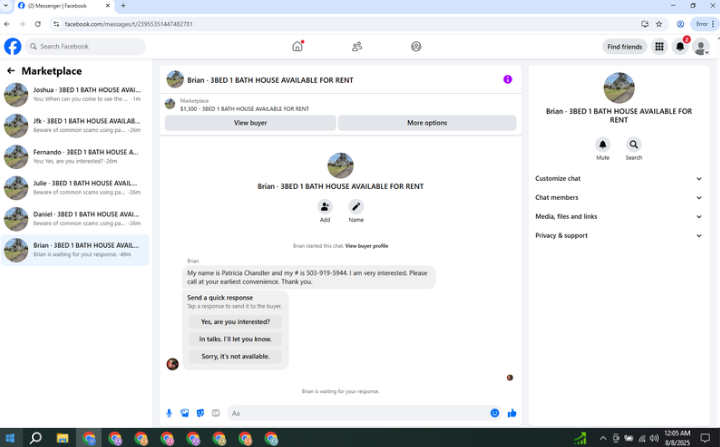Click the voice clip microphone icon
Image resolution: width=720 pixels, height=447 pixels.
[x=169, y=413]
